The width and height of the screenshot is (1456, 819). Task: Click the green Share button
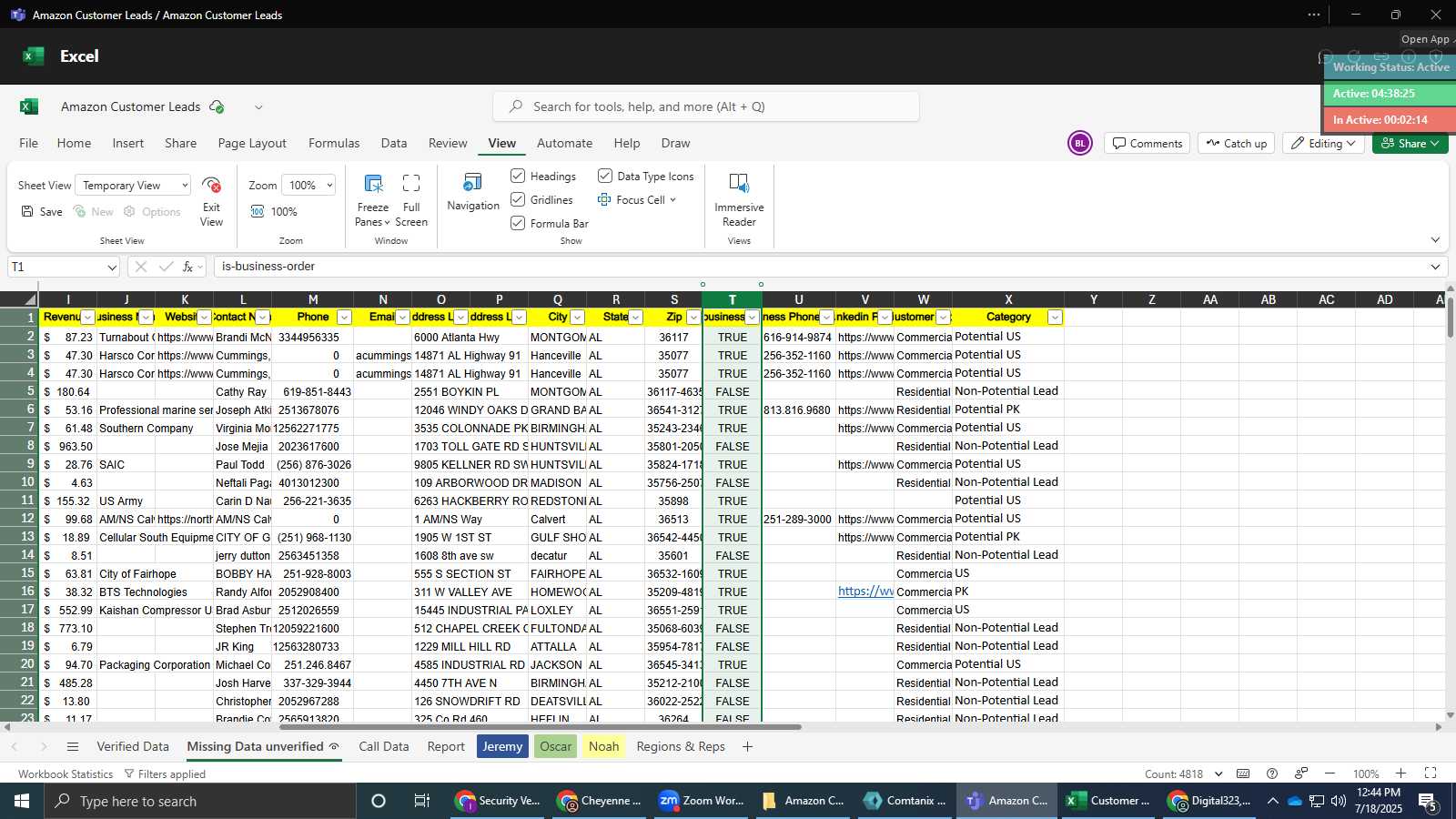[1410, 144]
